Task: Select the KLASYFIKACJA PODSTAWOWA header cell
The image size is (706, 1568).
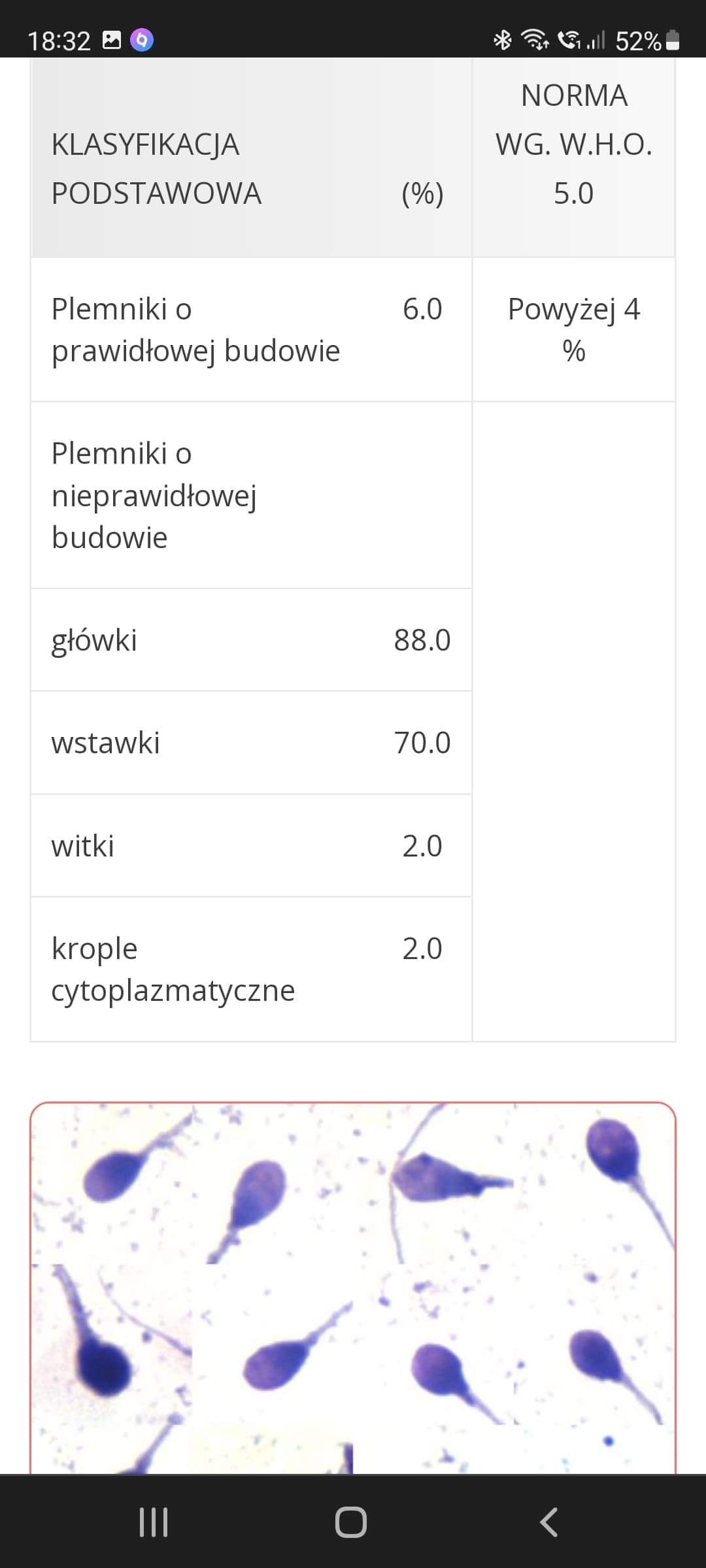Action: 157,169
